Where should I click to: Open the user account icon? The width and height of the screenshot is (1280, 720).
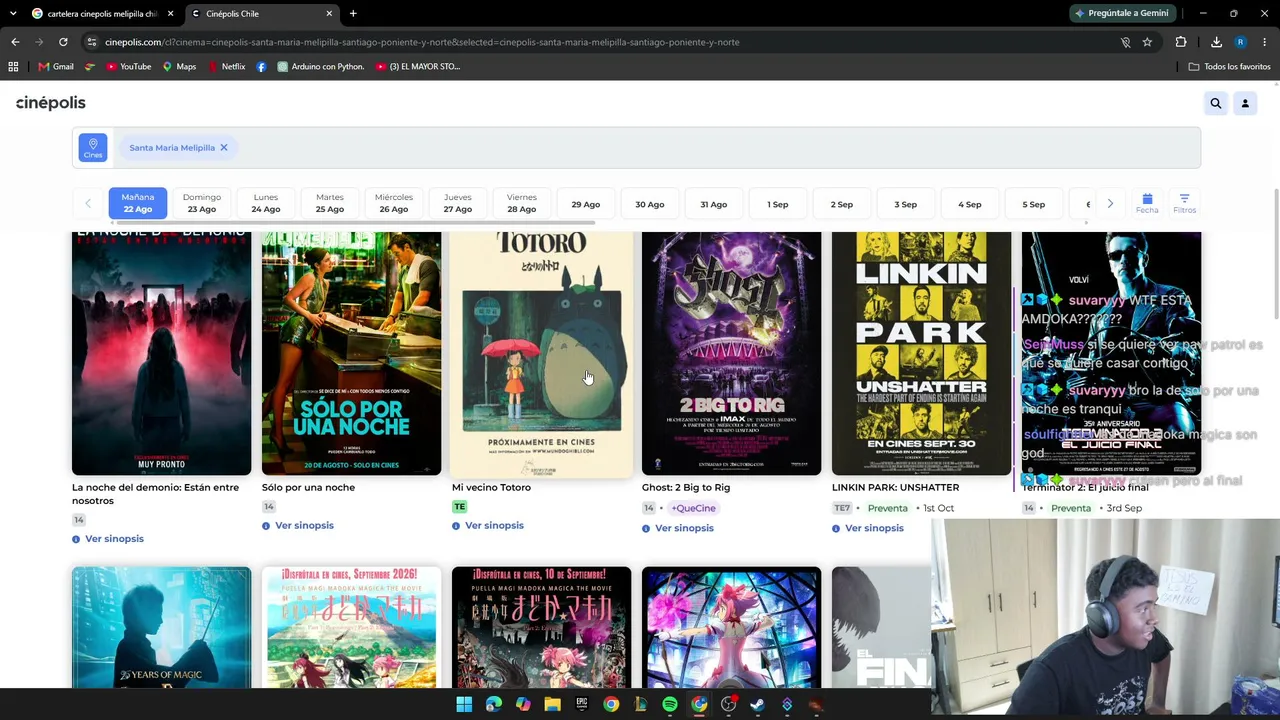click(1245, 103)
